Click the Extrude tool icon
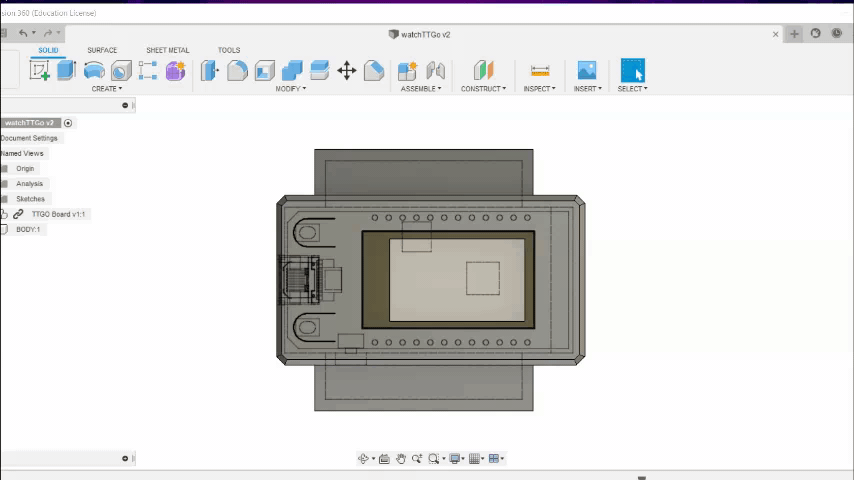The height and width of the screenshot is (480, 854). (66, 70)
